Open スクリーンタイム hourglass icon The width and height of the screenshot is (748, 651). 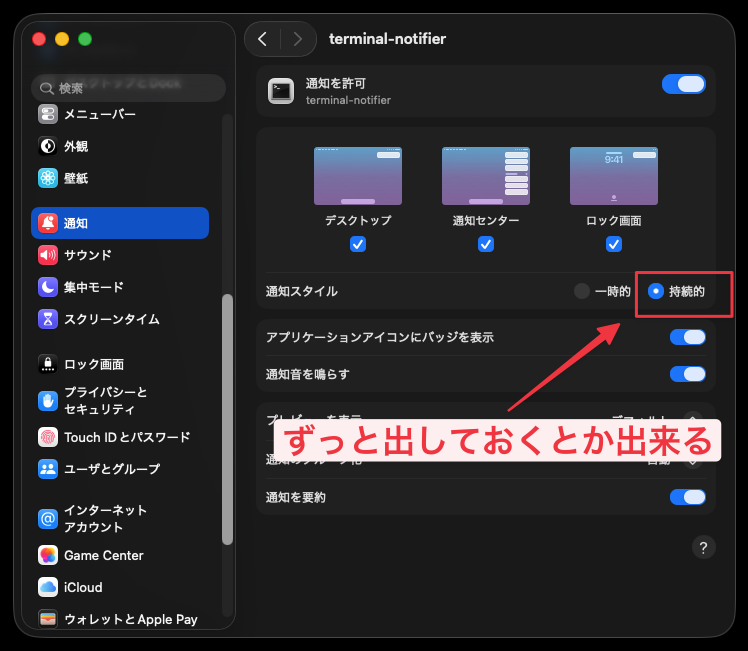click(48, 319)
